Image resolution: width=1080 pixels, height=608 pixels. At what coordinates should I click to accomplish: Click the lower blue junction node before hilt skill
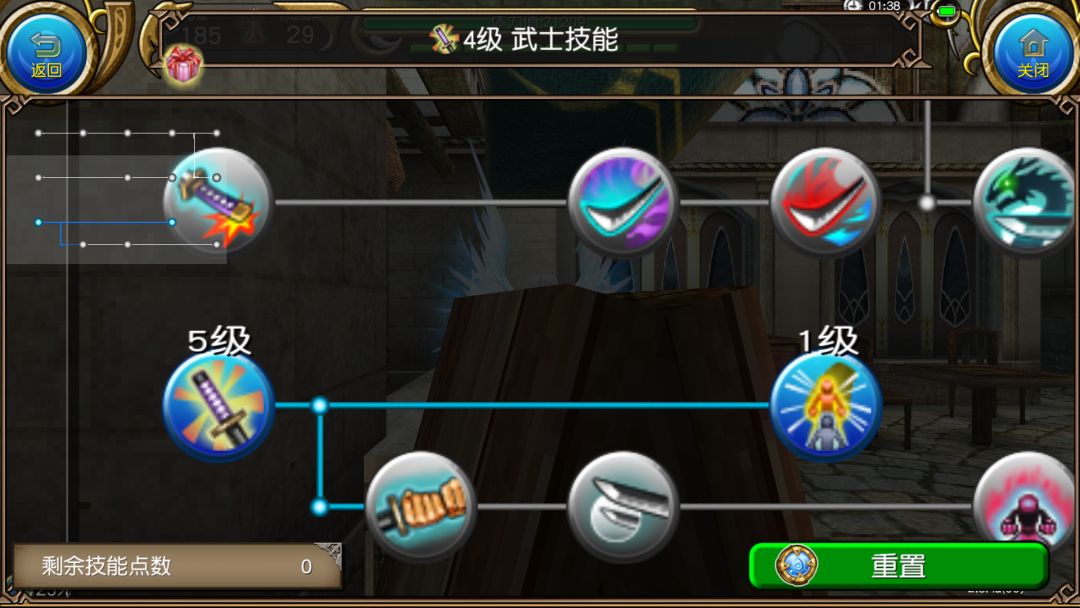(319, 507)
